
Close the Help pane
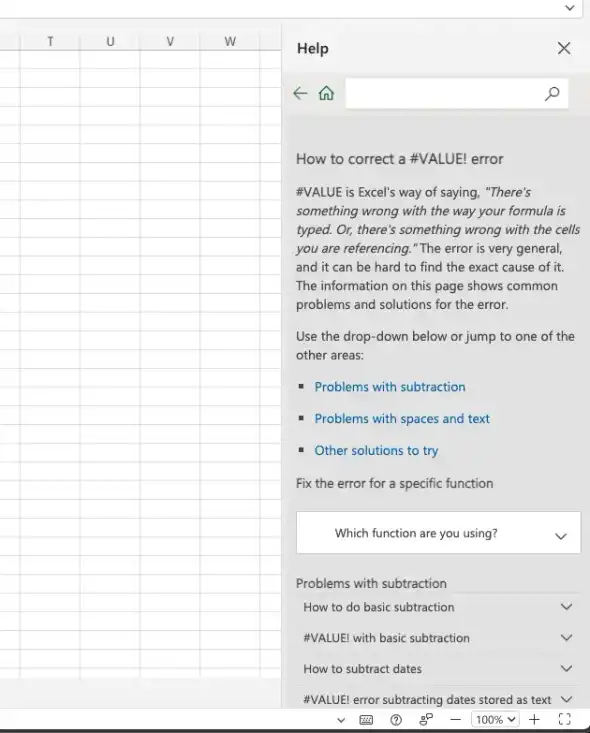(564, 48)
